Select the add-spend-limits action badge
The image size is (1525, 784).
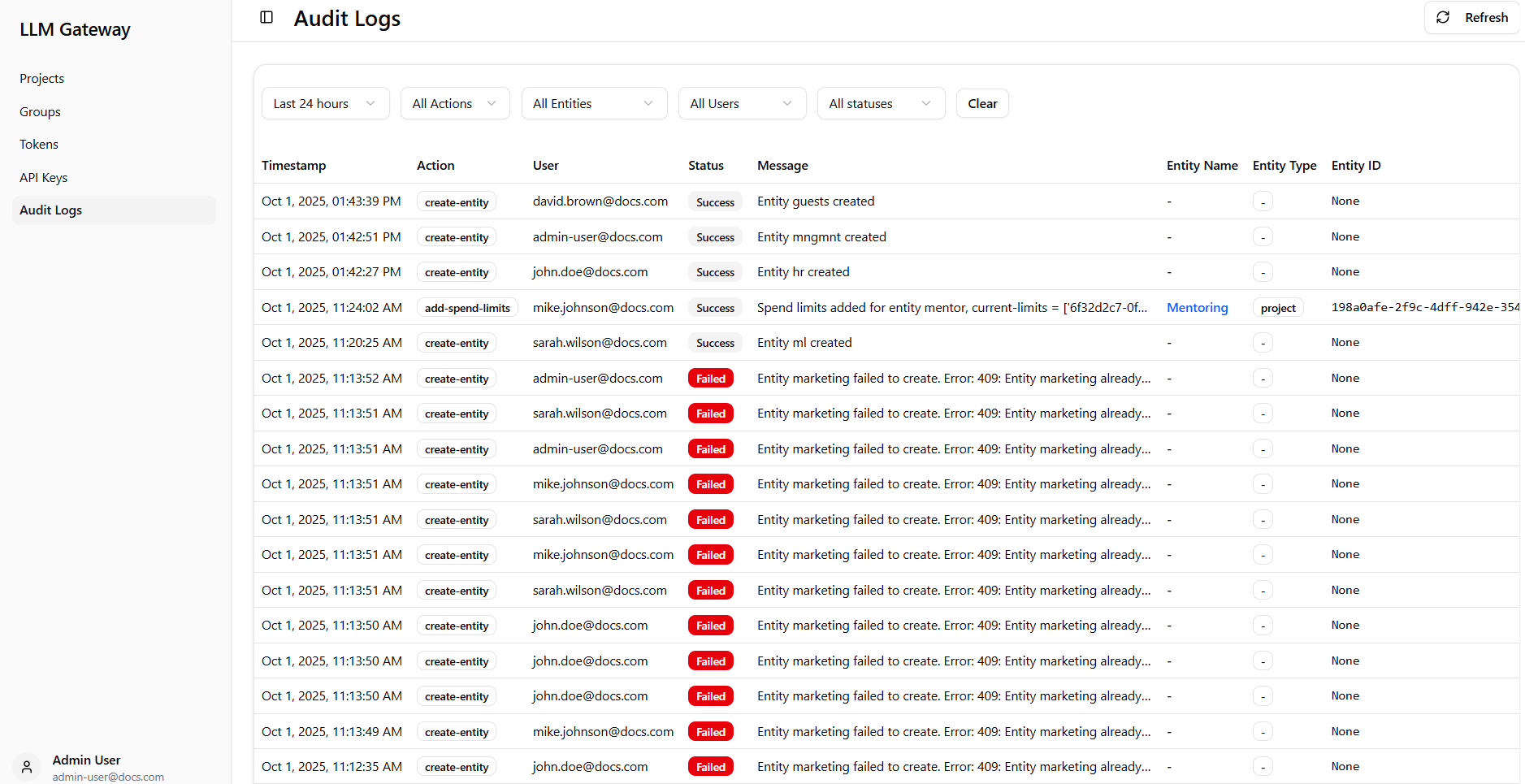click(467, 307)
